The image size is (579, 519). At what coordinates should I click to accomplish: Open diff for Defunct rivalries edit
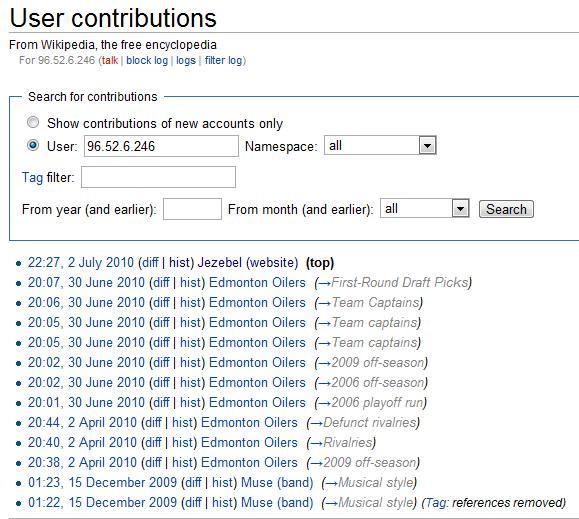tap(153, 422)
